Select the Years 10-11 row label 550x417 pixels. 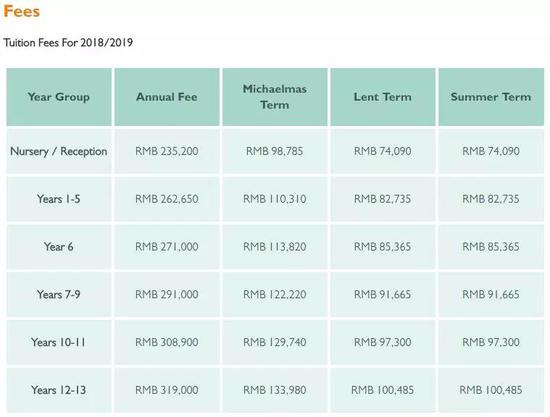pos(59,342)
